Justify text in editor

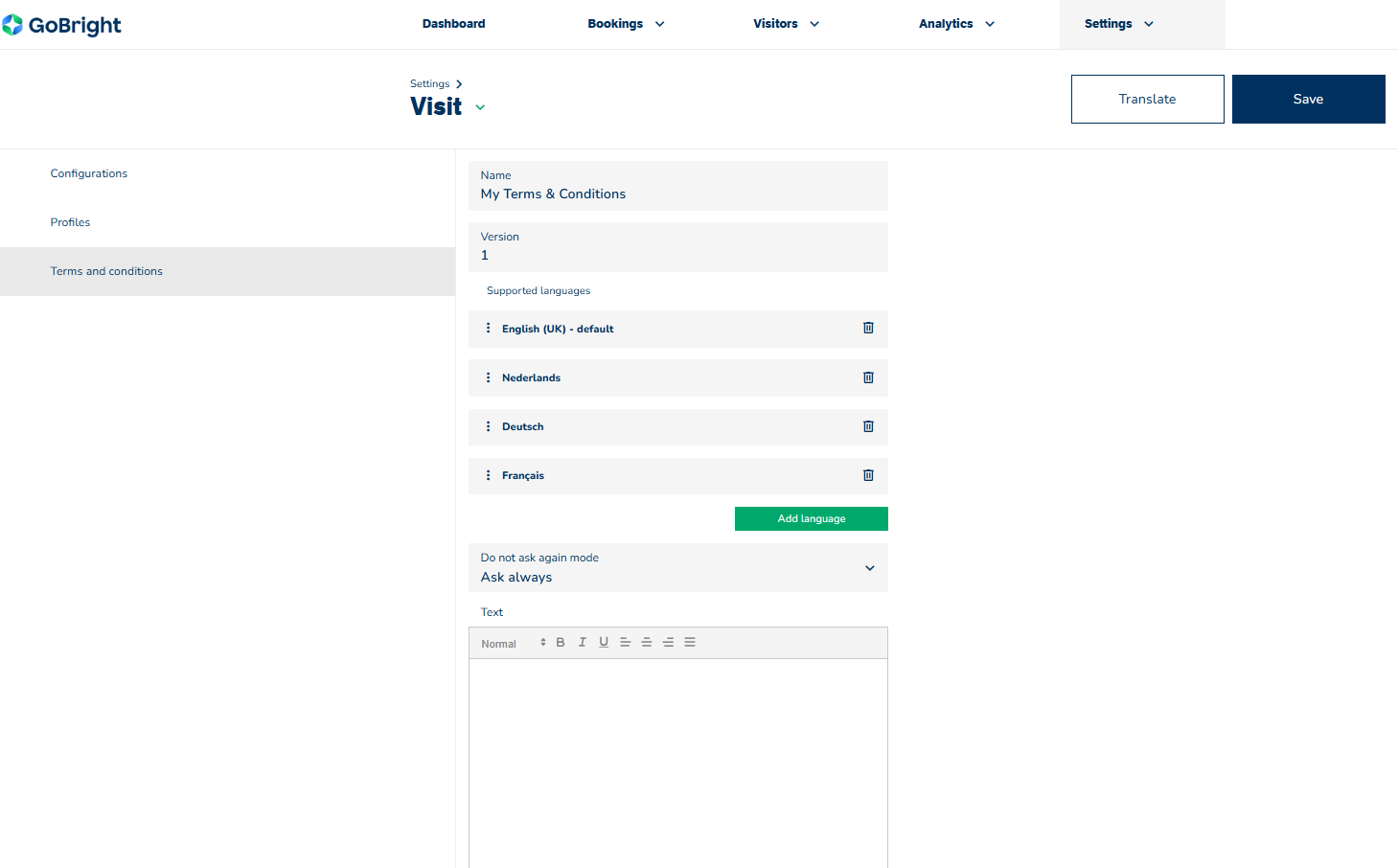pyautogui.click(x=690, y=643)
